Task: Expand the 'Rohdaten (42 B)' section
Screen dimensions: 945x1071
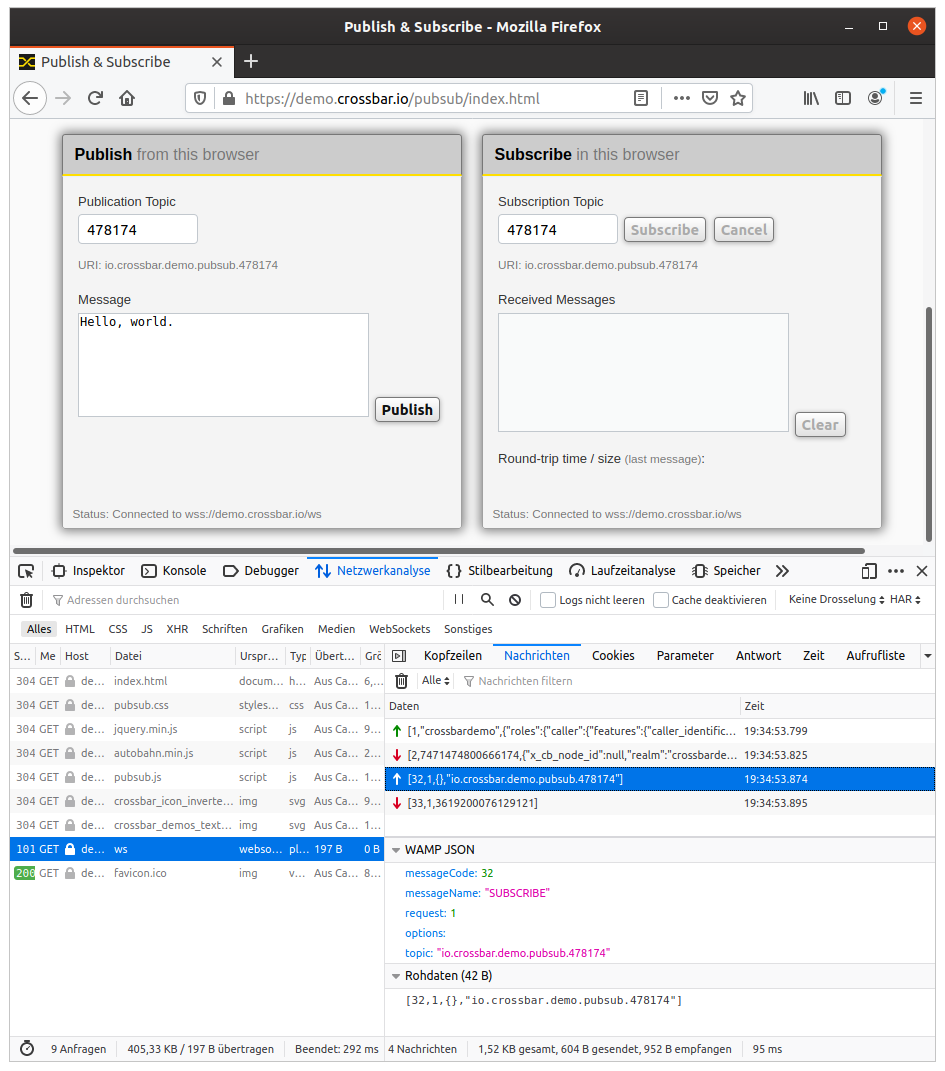Action: 395,975
